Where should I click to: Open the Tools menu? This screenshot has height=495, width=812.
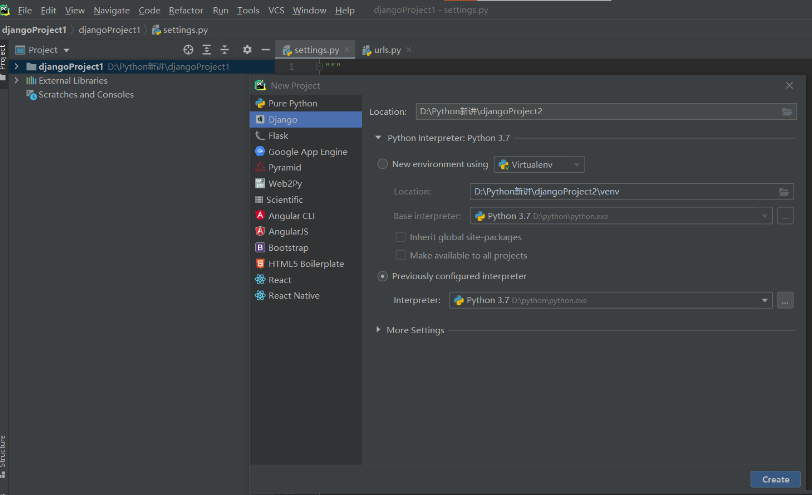[x=248, y=10]
